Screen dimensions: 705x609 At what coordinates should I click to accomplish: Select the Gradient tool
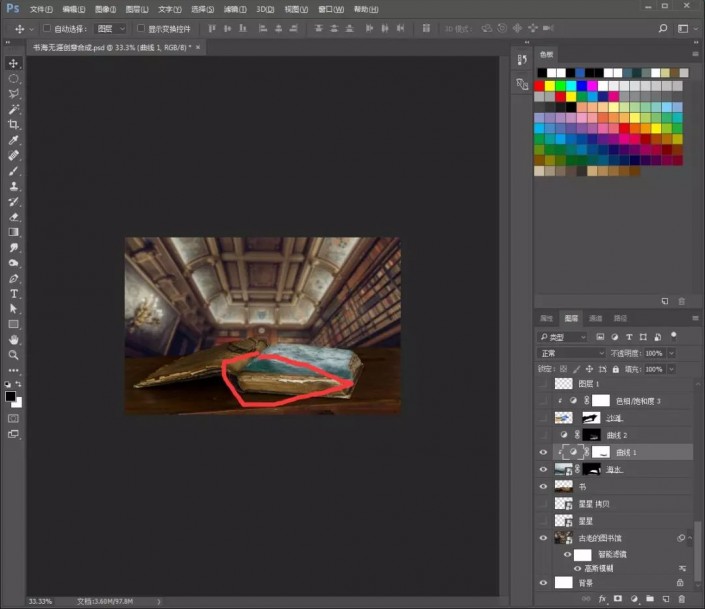click(x=13, y=232)
